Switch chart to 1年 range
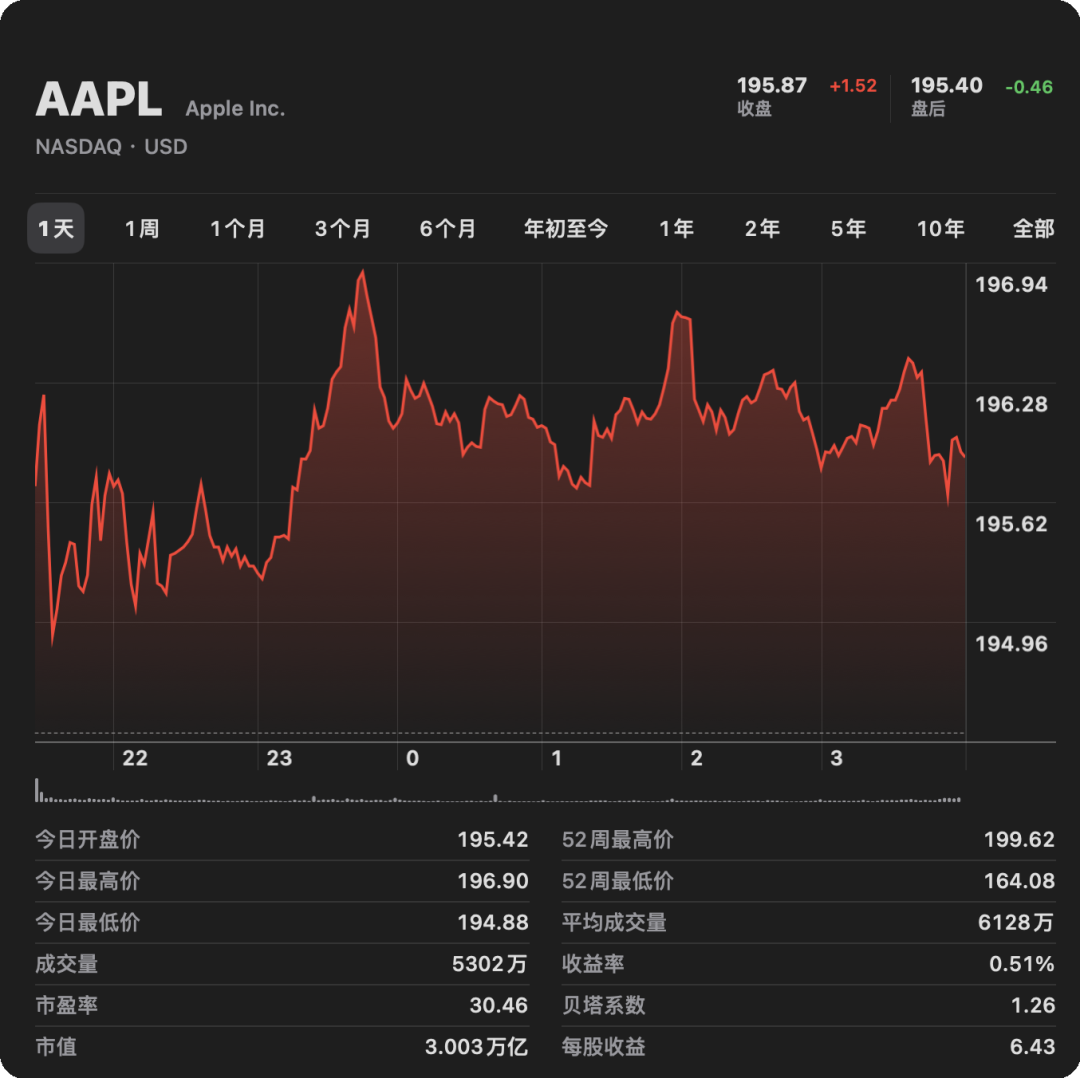The height and width of the screenshot is (1078, 1080). 676,229
